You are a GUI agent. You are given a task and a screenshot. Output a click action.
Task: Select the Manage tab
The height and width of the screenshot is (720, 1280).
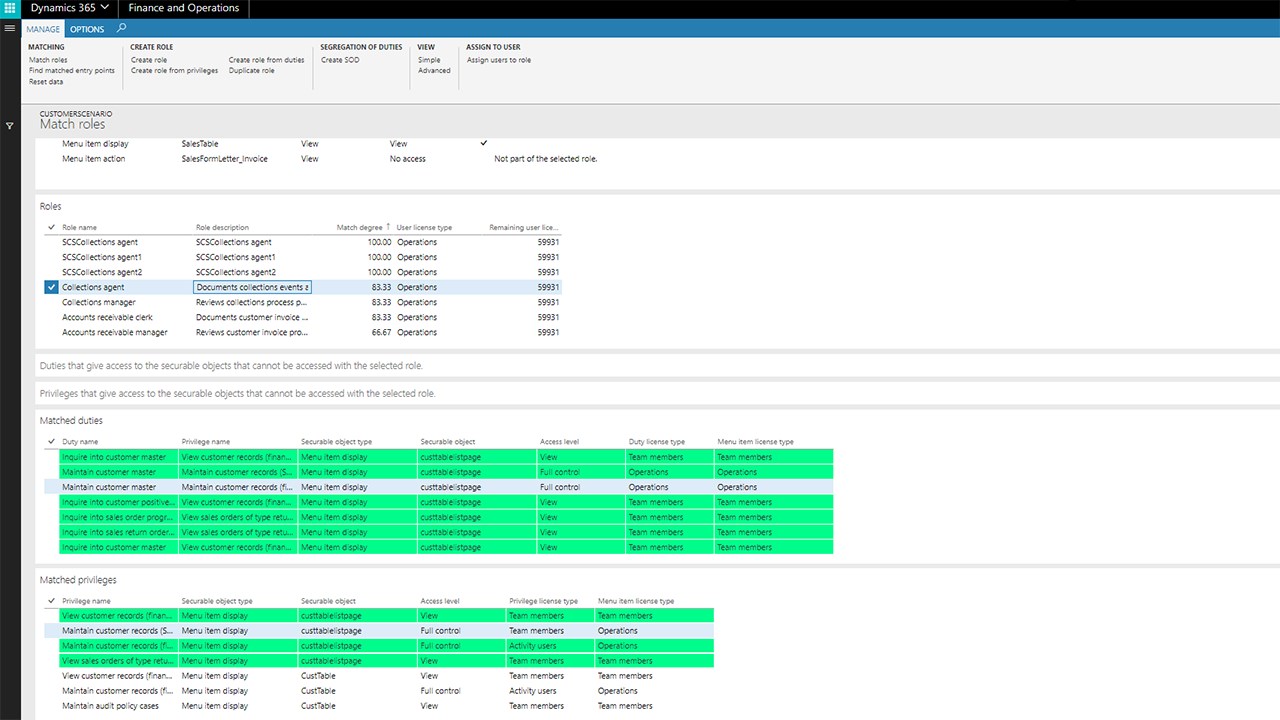[x=43, y=29]
